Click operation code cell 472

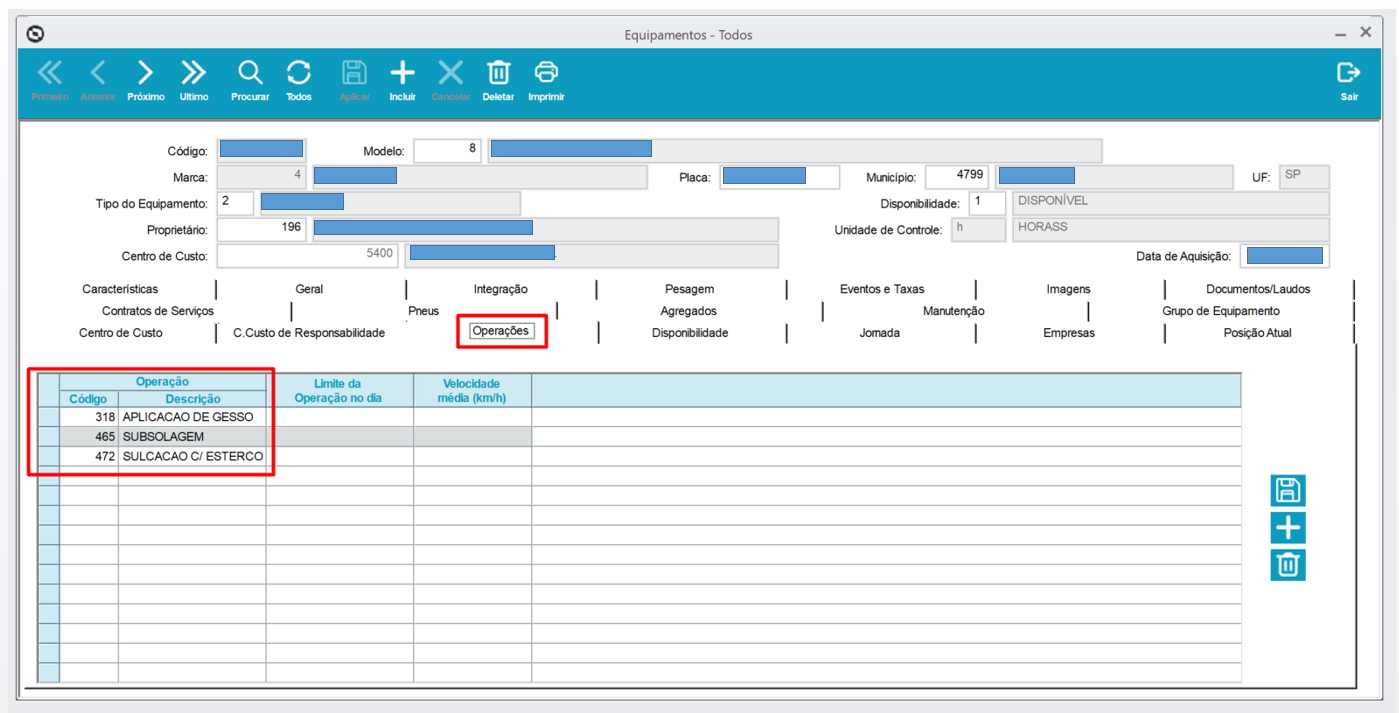coord(89,457)
